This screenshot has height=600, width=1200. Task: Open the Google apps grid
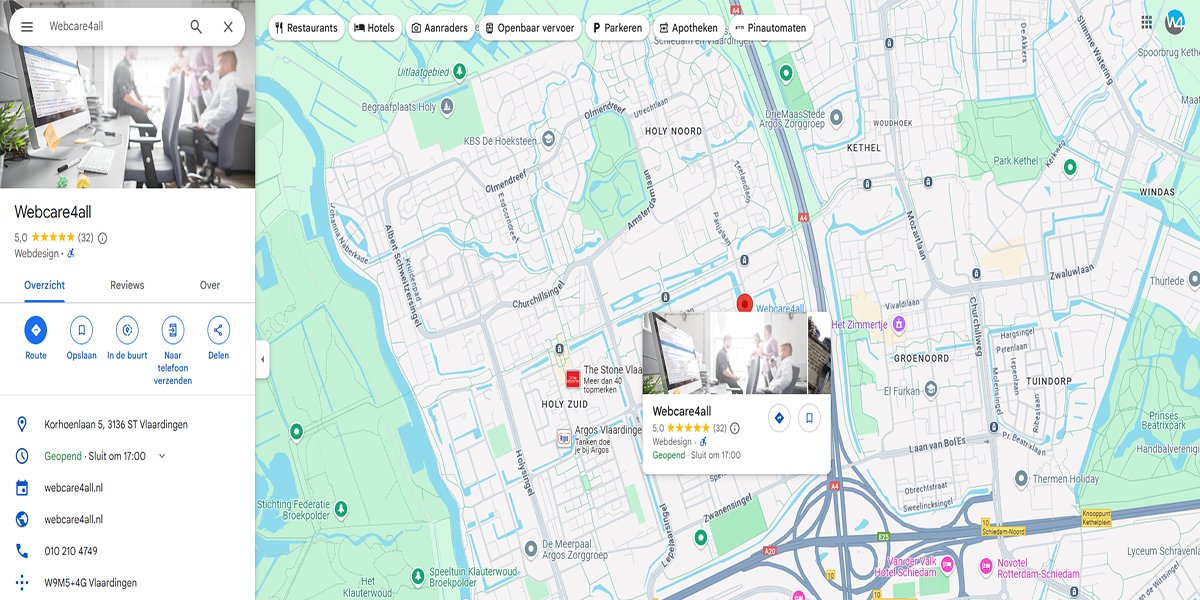point(1146,22)
